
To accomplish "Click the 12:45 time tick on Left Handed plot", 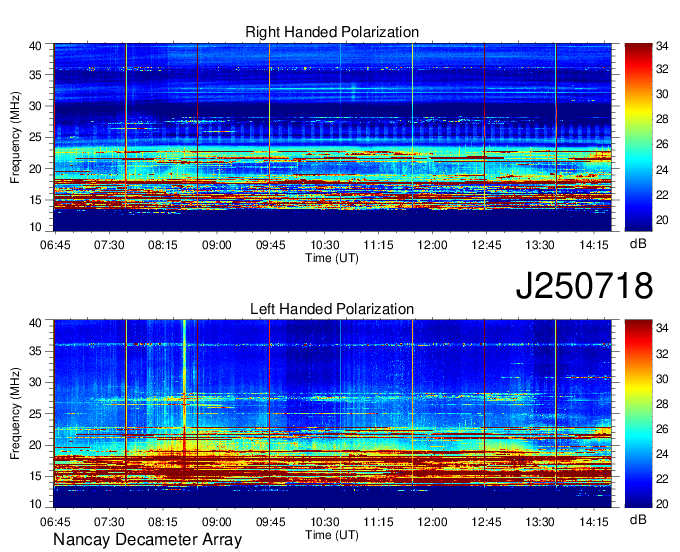I will coord(486,522).
